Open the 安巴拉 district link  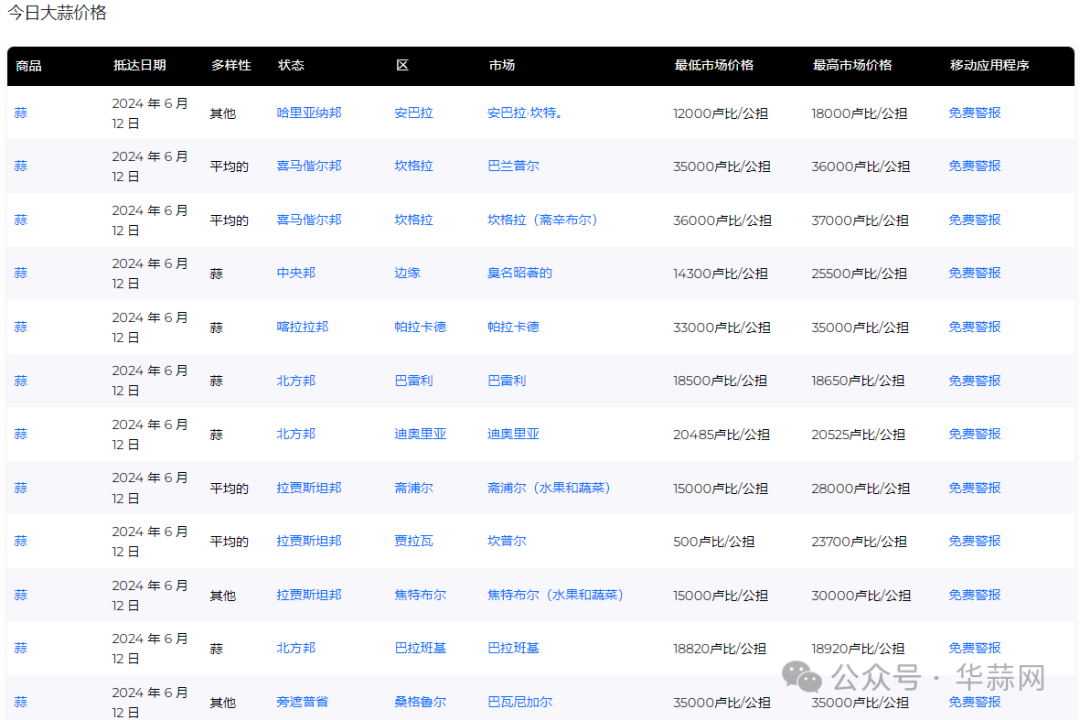[x=413, y=112]
